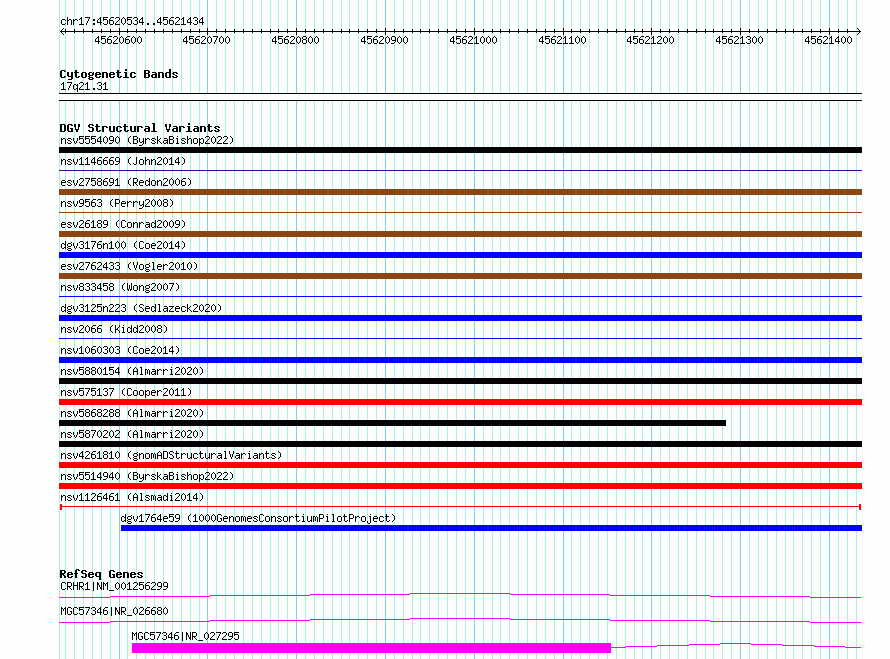The height and width of the screenshot is (659, 890).
Task: Select the black bar under nsv5880154
Action: pos(460,381)
